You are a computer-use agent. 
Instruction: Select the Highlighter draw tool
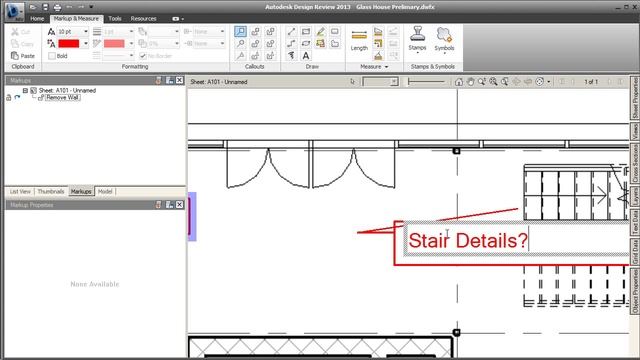pyautogui.click(x=320, y=31)
